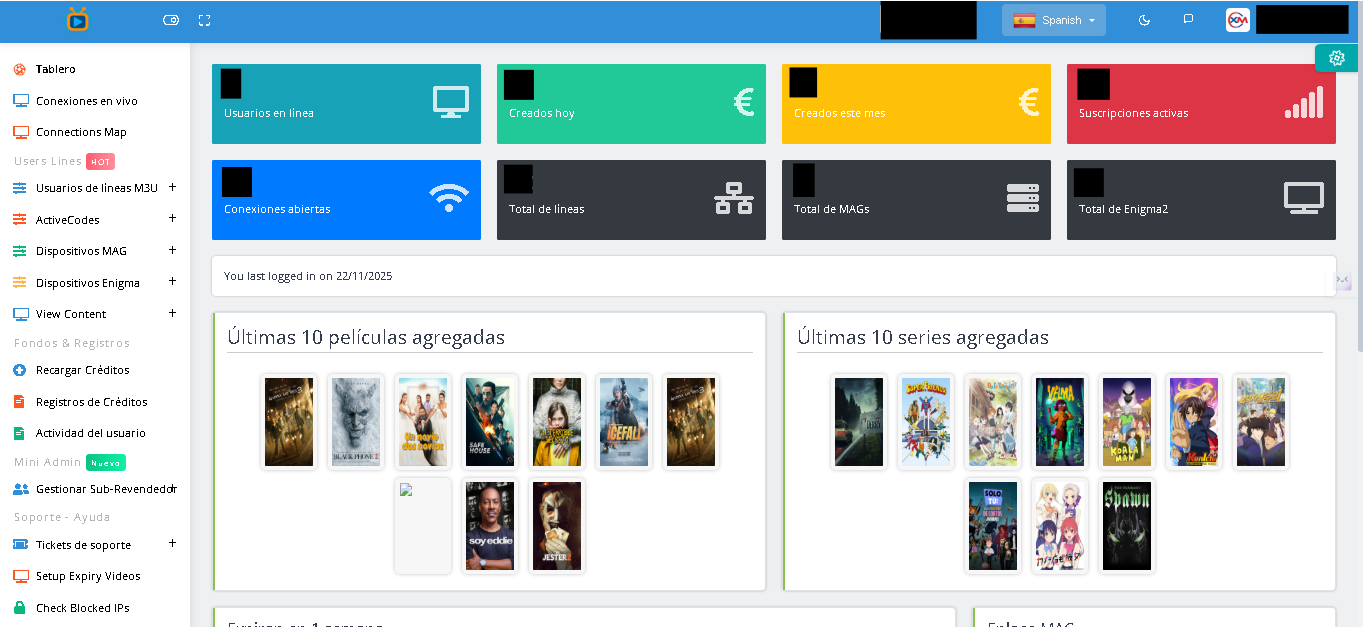Open the Spawn series poster thumbnail
This screenshot has height=627, width=1363.
pos(1126,526)
